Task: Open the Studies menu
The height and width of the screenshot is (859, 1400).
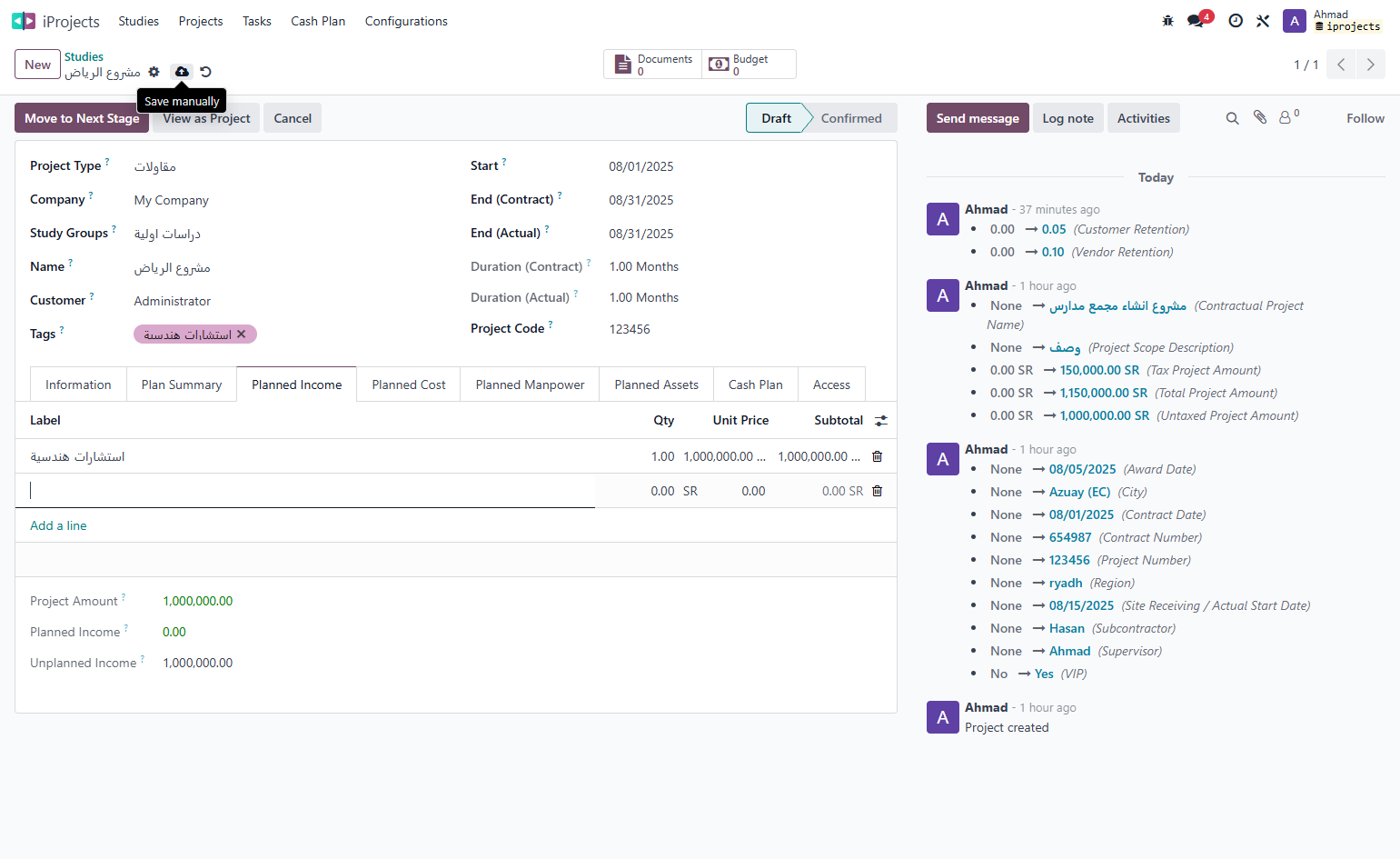Action: tap(138, 21)
